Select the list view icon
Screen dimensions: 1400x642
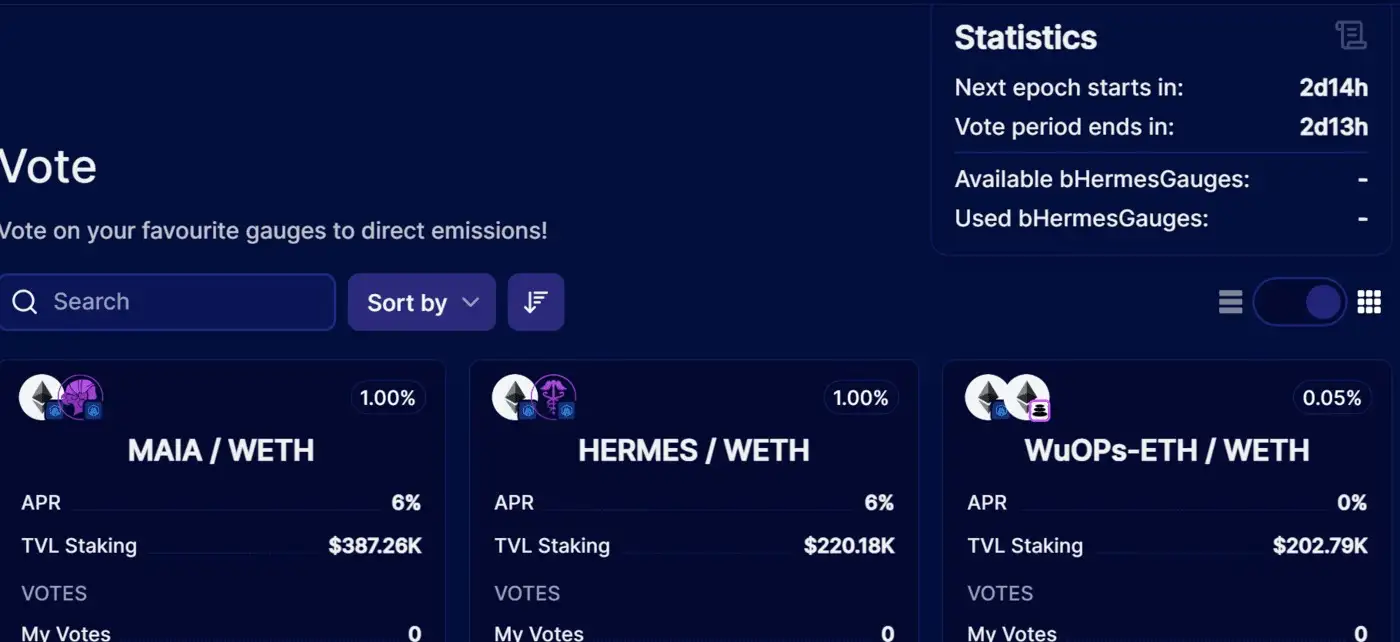[x=1231, y=302]
